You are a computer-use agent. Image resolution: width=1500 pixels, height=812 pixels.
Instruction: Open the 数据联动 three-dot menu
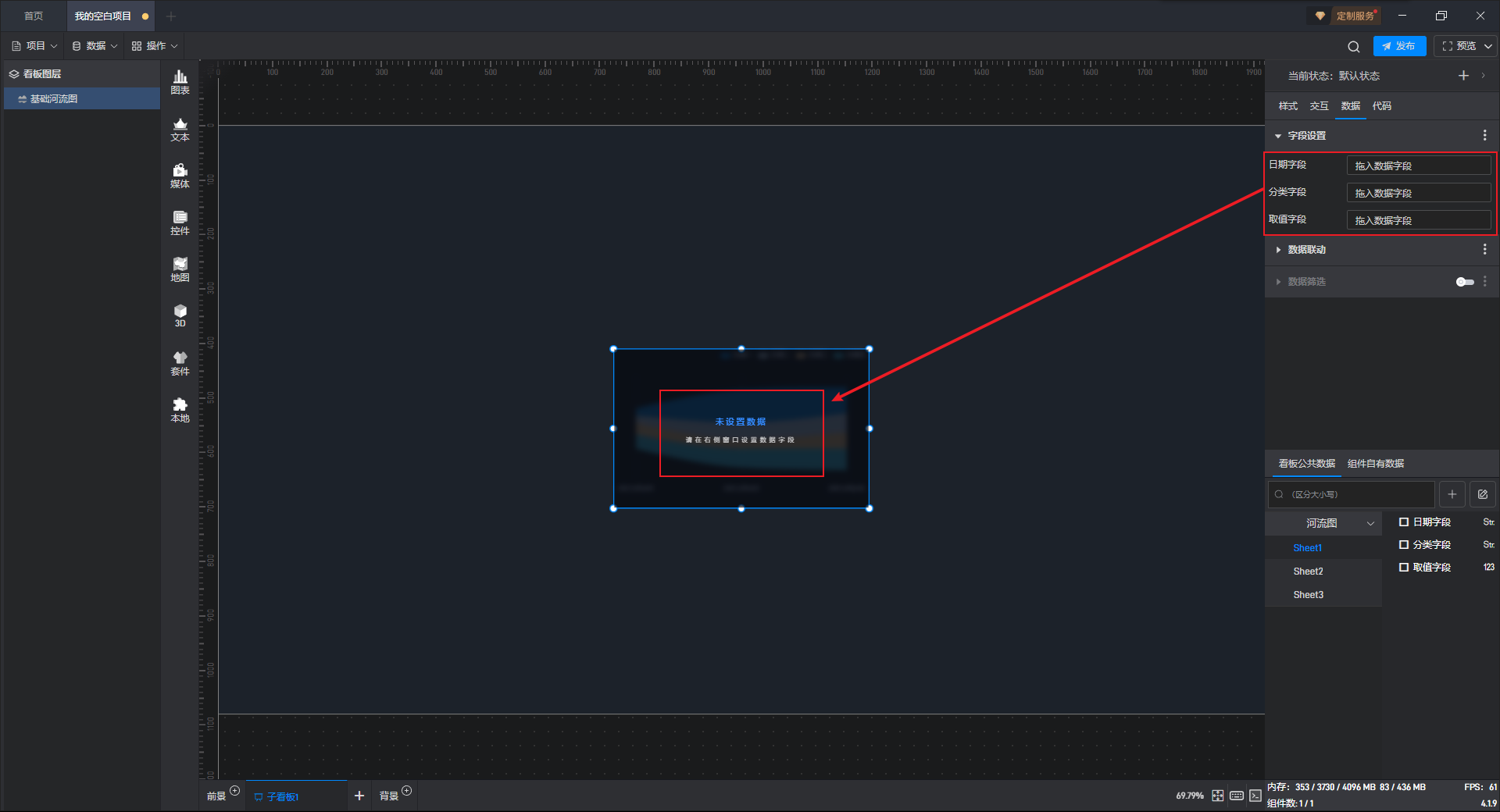[x=1484, y=249]
